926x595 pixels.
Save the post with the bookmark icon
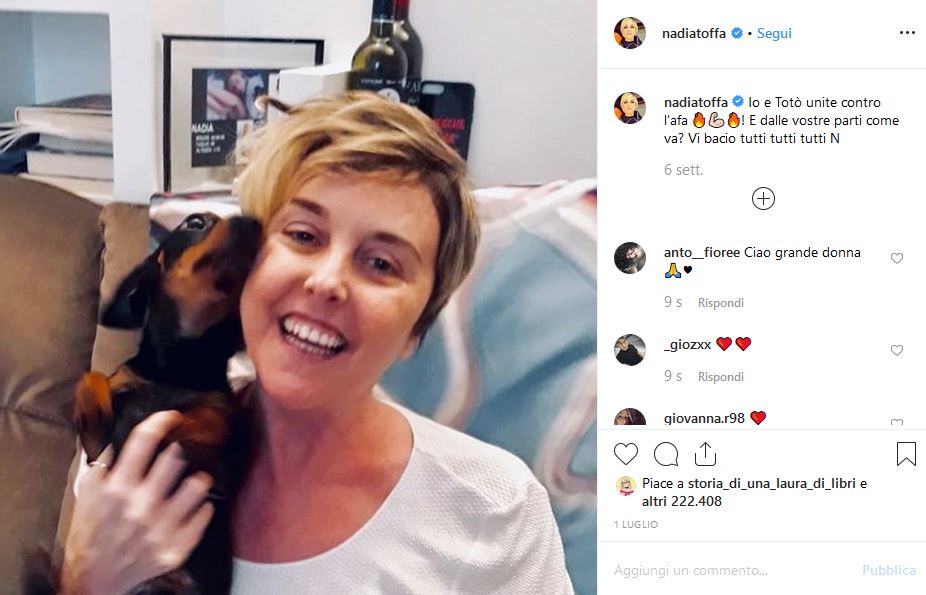coord(906,454)
